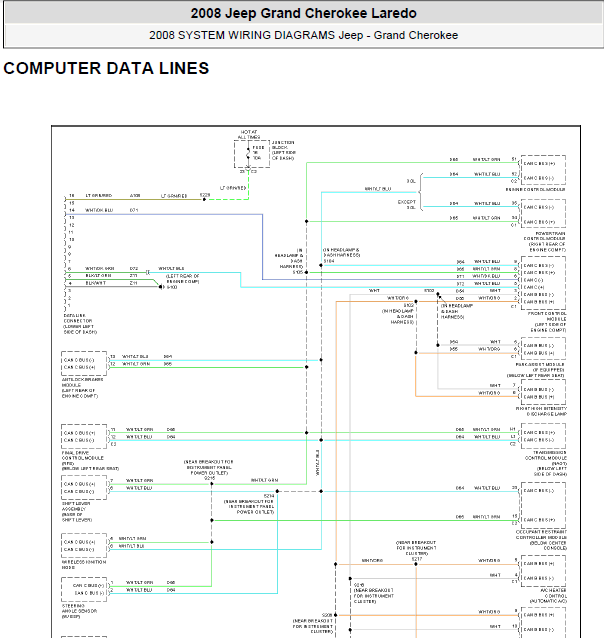Image resolution: width=604 pixels, height=638 pixels.
Task: Click 'BLK/LT GRN' wire label at pin 5
Action: (x=98, y=276)
